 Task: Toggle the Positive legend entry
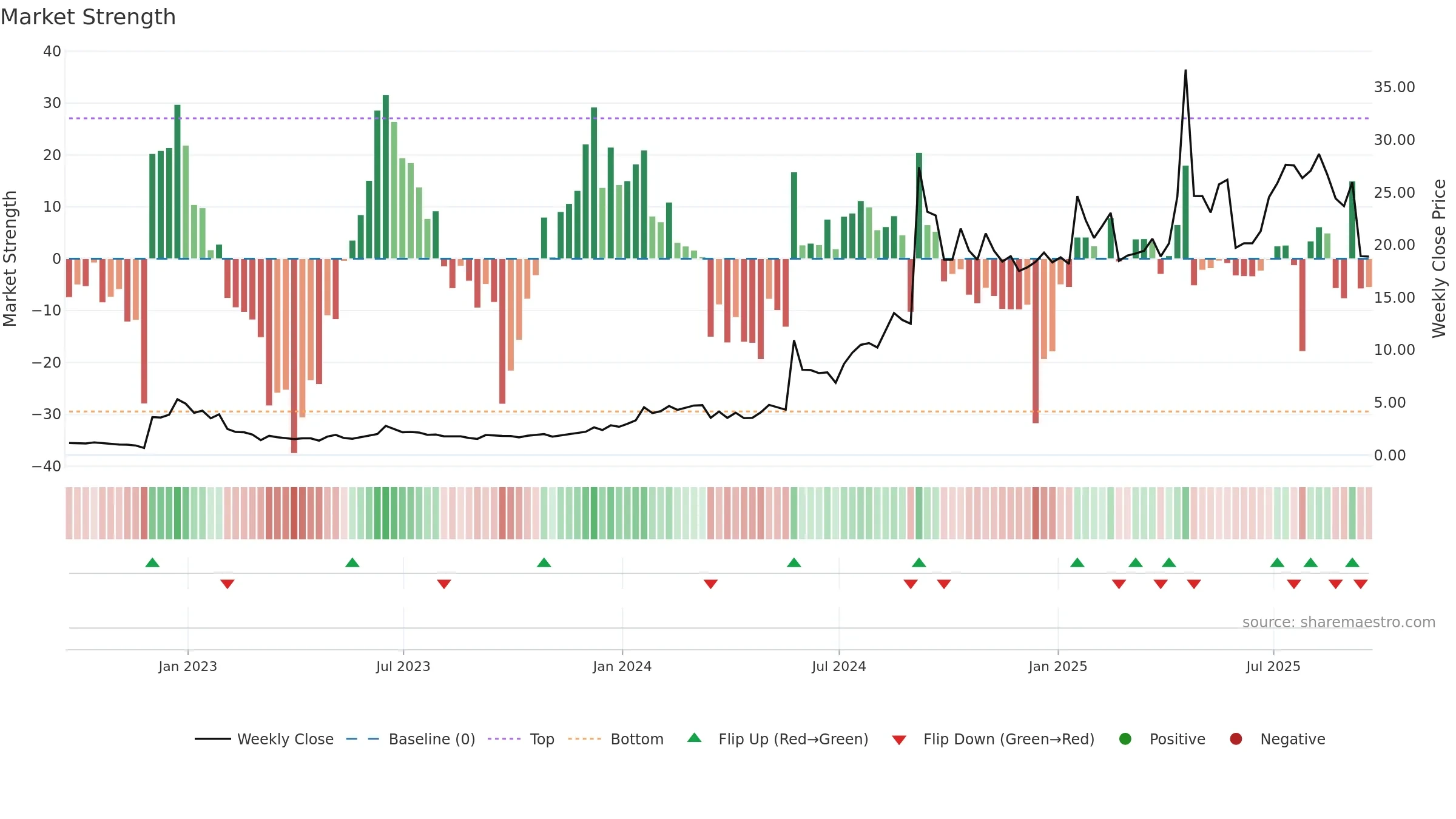1162,739
